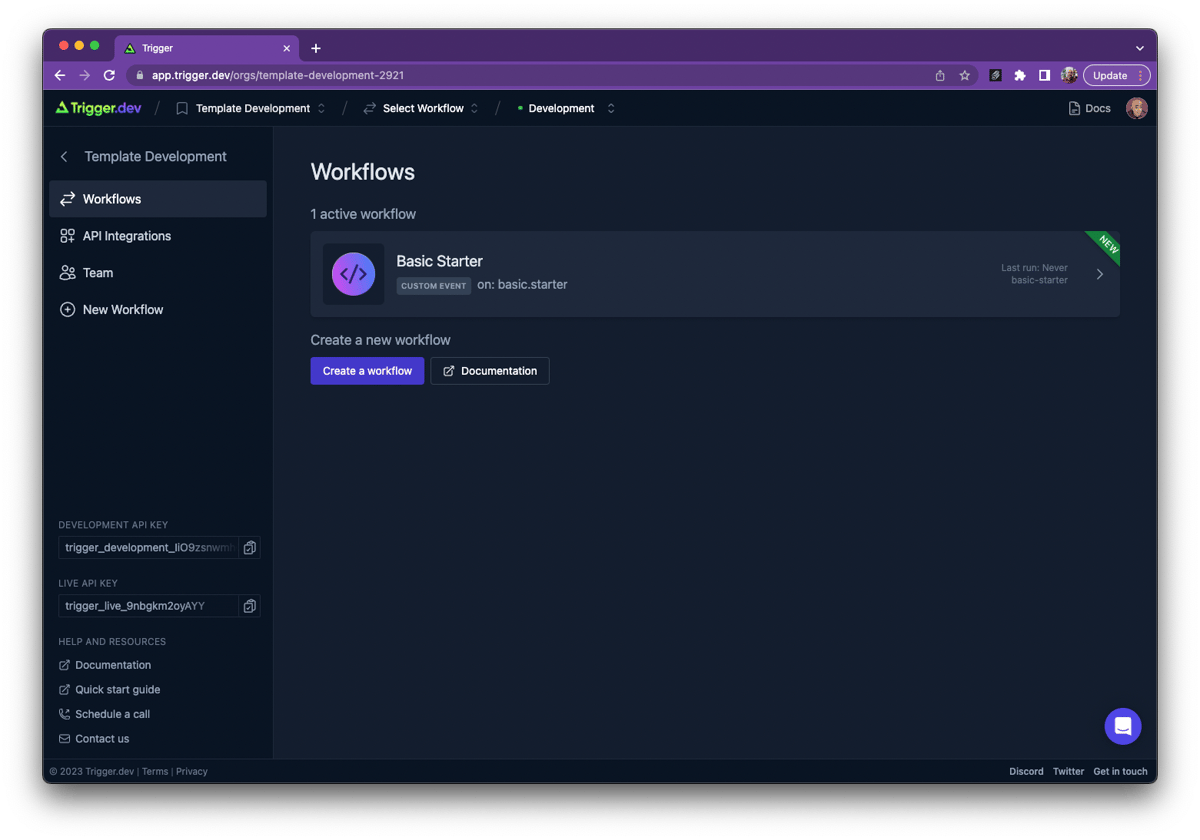Open the Template Development organization dropdown
The height and width of the screenshot is (840, 1200).
pos(251,108)
